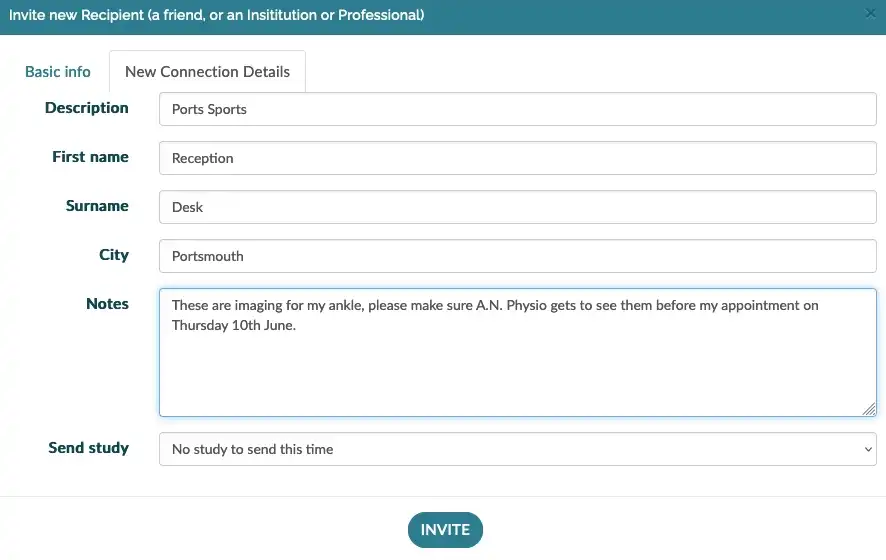Image resolution: width=886 pixels, height=560 pixels.
Task: Close the Invite new Recipient dialog
Action: click(870, 13)
